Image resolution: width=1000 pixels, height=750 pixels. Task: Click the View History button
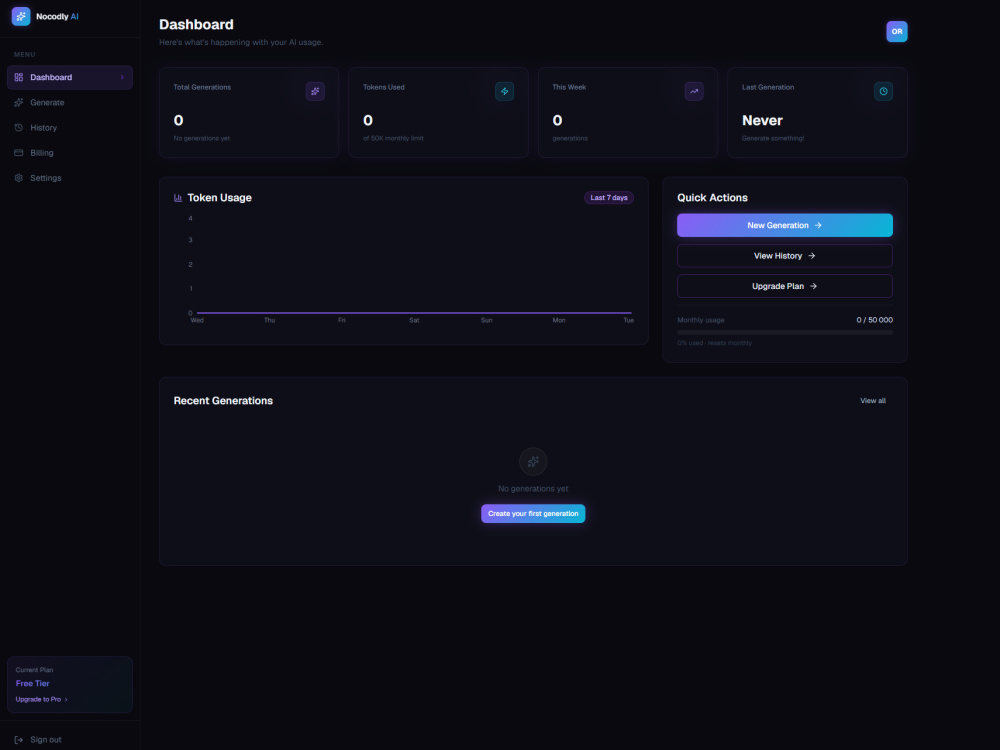tap(784, 256)
